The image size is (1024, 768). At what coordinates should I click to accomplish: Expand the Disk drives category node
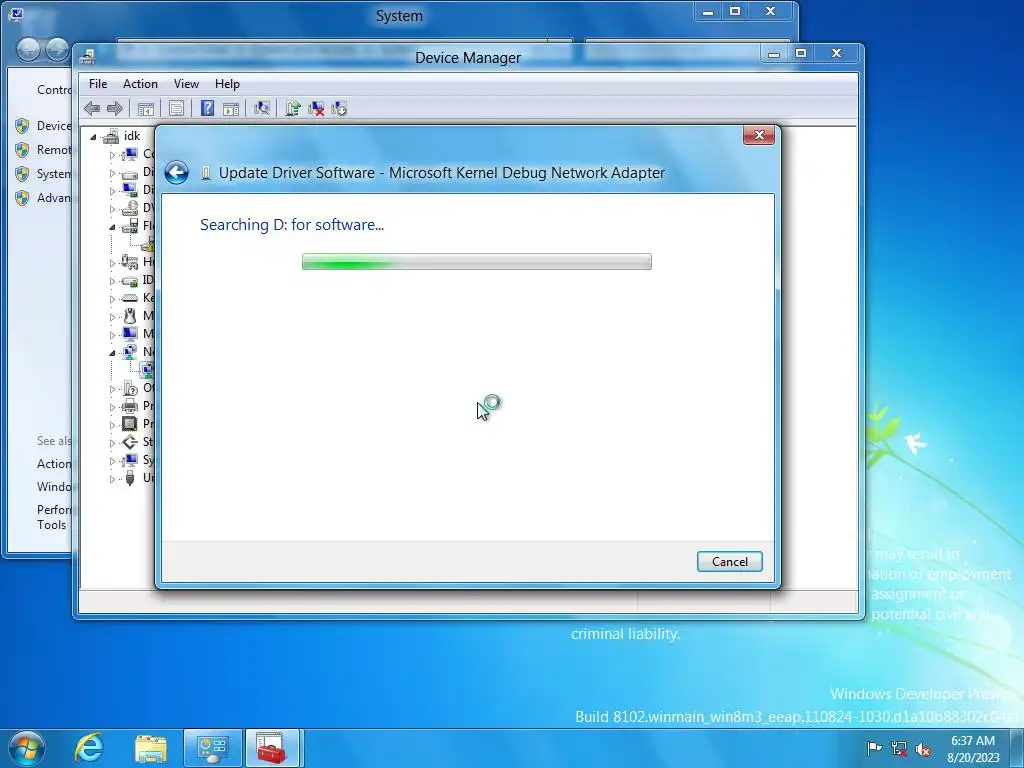[x=112, y=174]
